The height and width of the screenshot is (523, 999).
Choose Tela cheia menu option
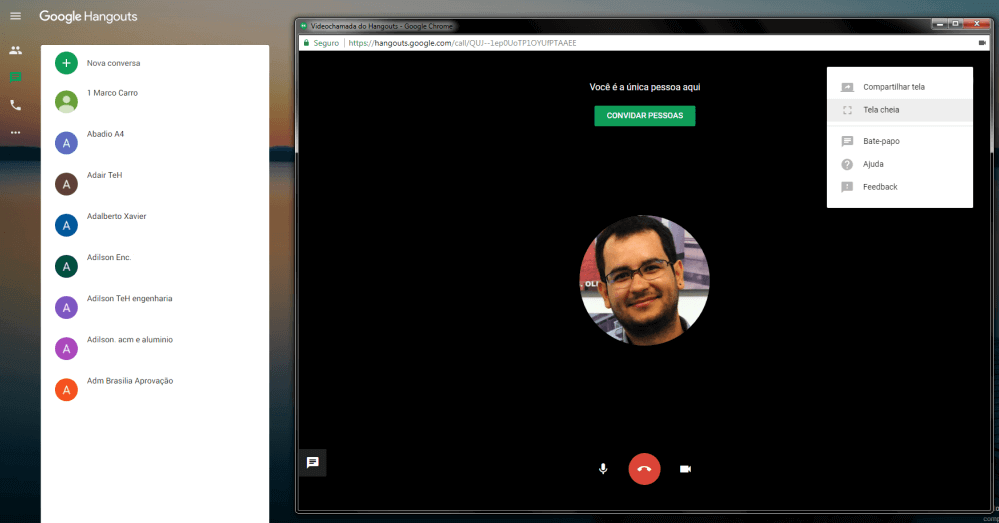[881, 110]
